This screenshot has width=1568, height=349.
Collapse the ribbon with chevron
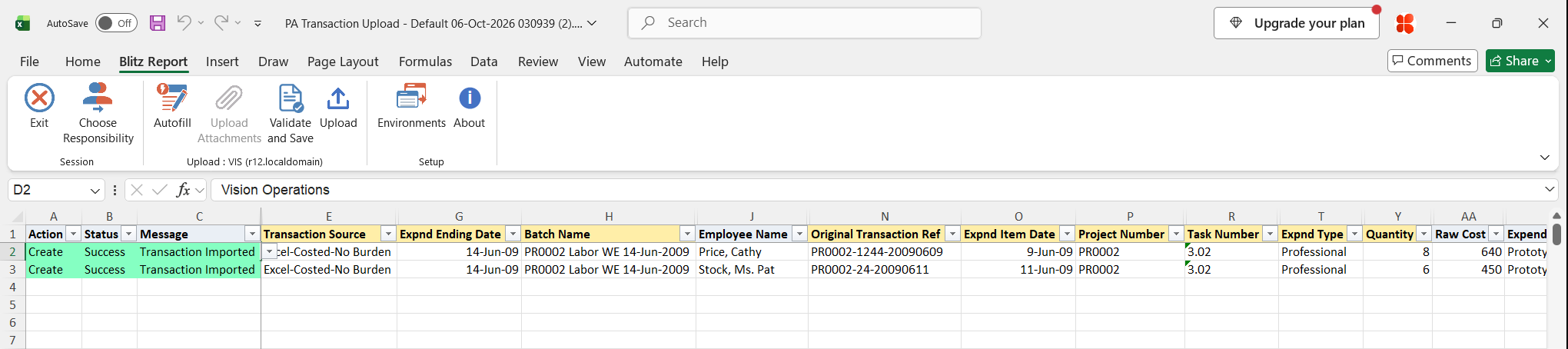pos(1545,158)
